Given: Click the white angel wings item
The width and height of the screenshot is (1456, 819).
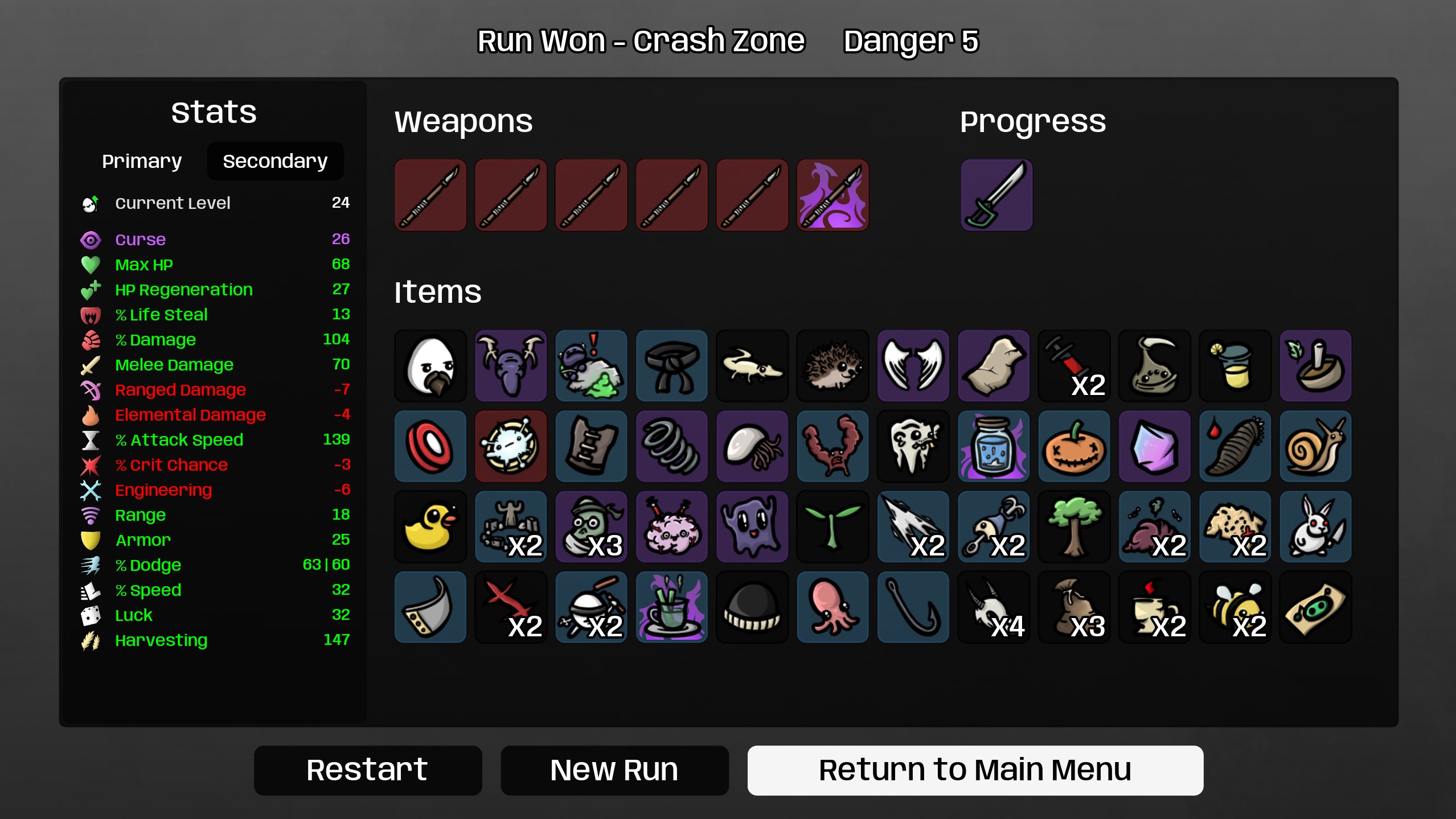Looking at the screenshot, I should (x=913, y=366).
